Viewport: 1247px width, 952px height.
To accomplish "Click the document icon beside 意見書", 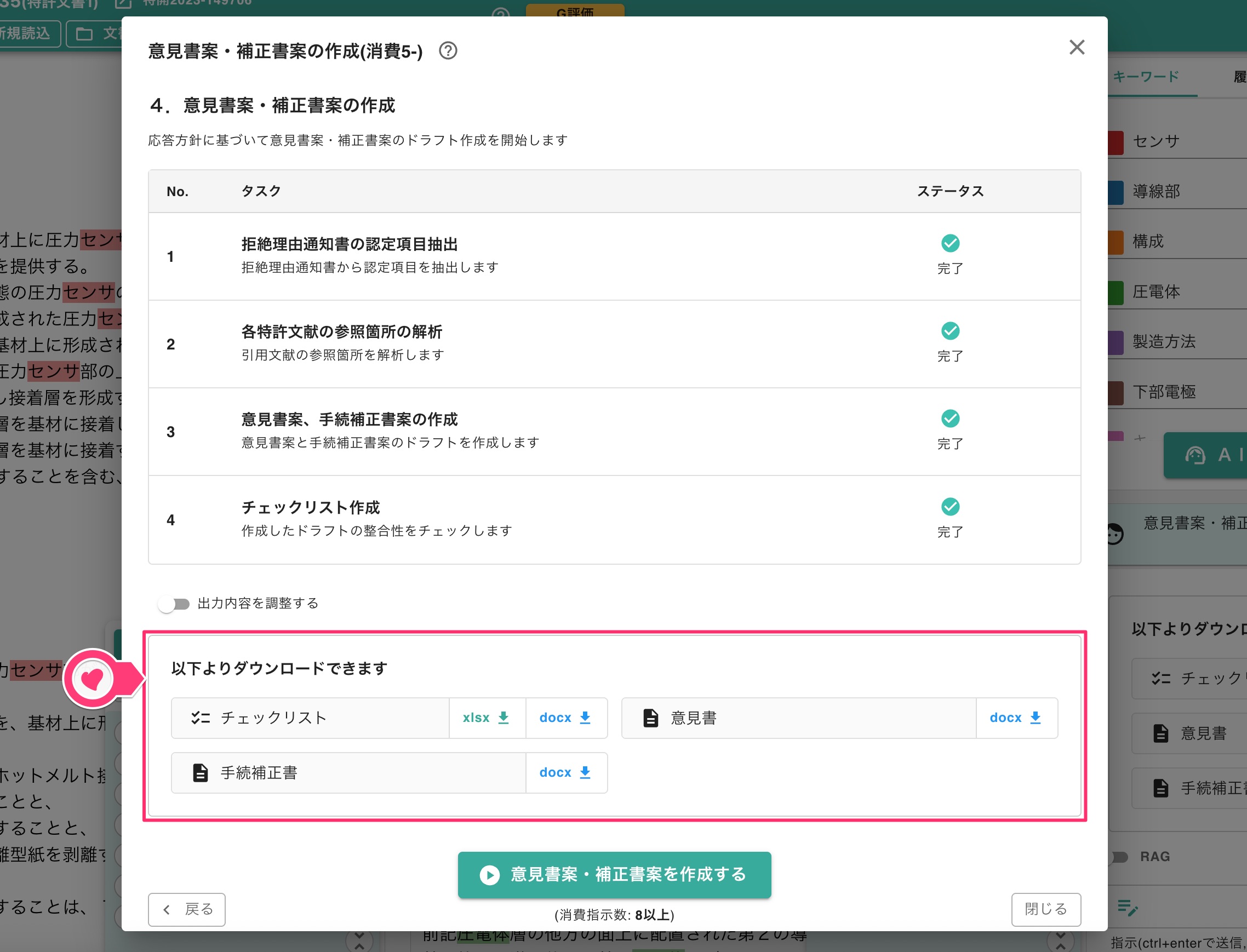I will click(x=651, y=718).
